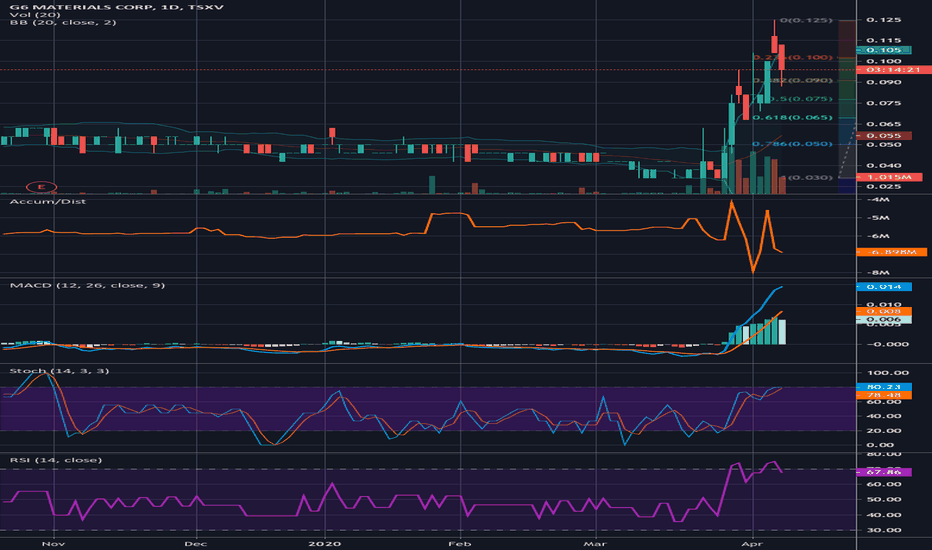Click the -5M tick on the Accum/Dist axis
This screenshot has width=932, height=550.
[878, 218]
